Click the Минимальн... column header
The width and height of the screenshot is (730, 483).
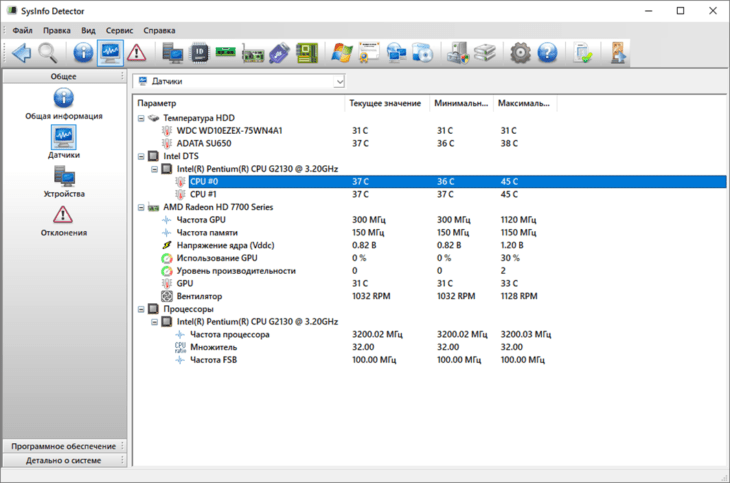(x=461, y=103)
